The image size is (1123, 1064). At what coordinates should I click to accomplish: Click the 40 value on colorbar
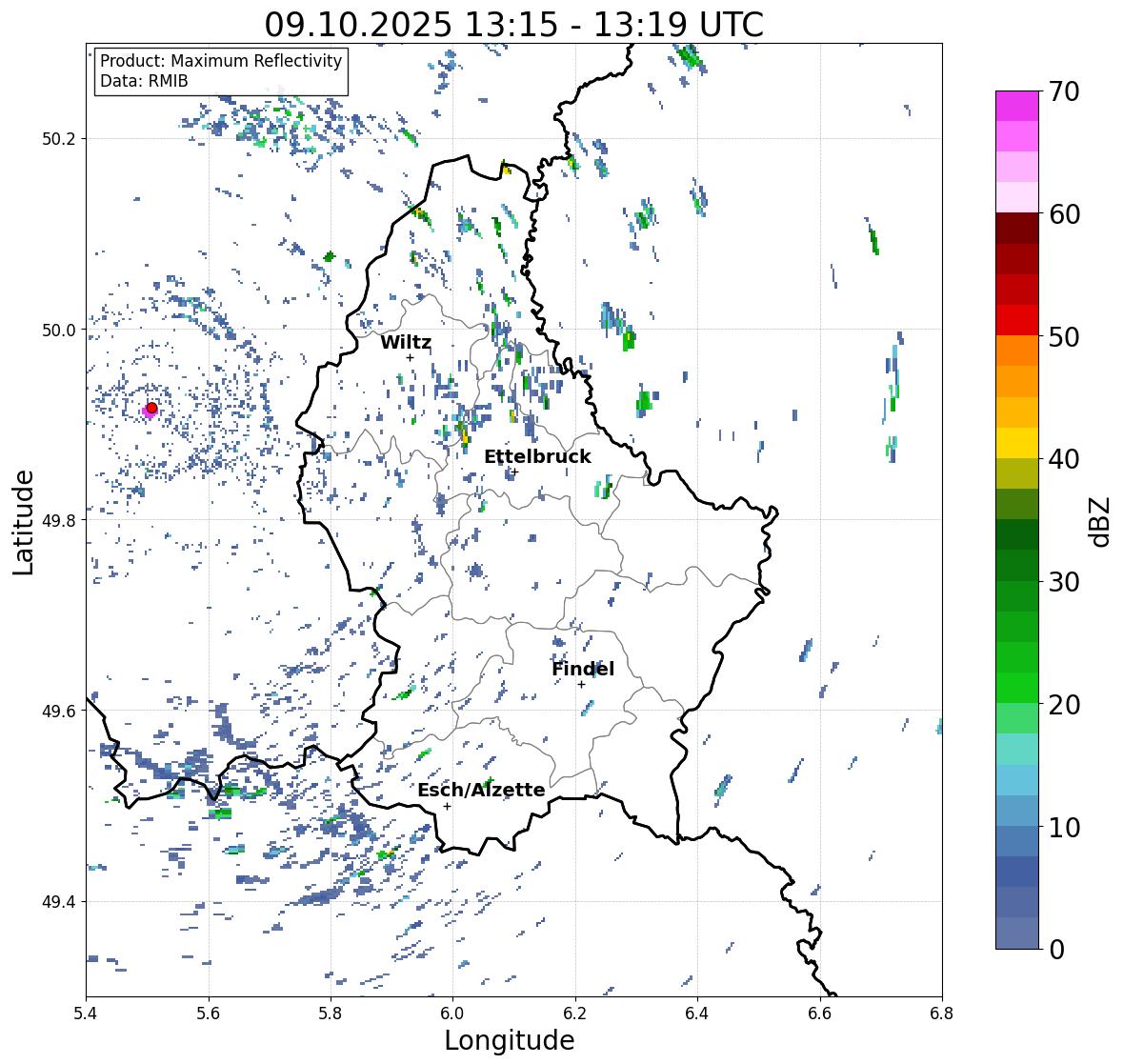(1064, 459)
